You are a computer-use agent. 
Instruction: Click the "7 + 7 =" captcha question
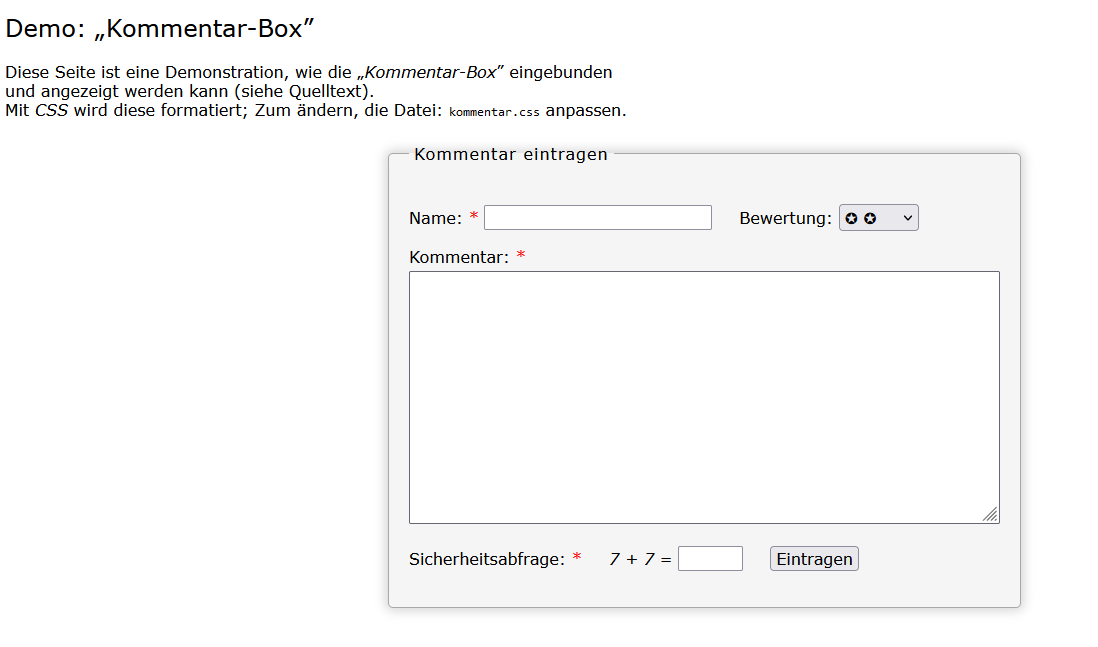pos(640,559)
